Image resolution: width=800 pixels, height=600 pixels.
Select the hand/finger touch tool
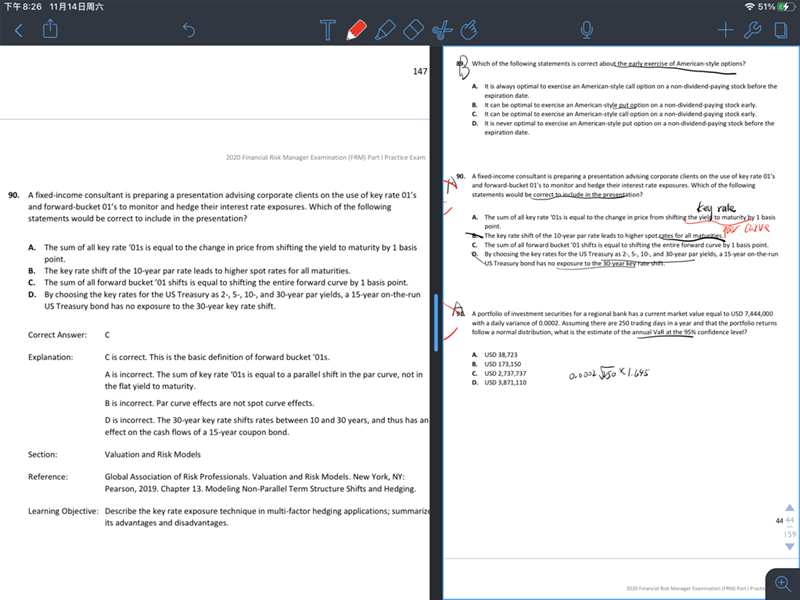[469, 30]
